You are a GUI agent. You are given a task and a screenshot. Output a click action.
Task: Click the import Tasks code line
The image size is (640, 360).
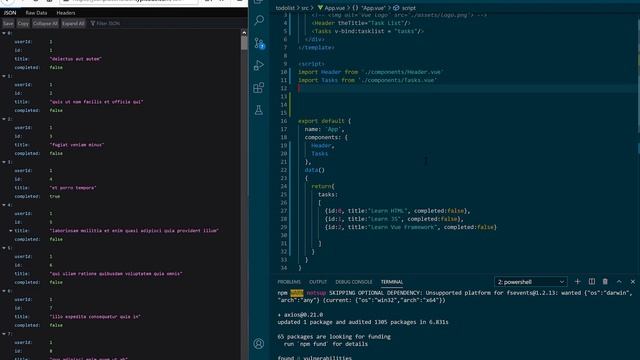pyautogui.click(x=367, y=80)
